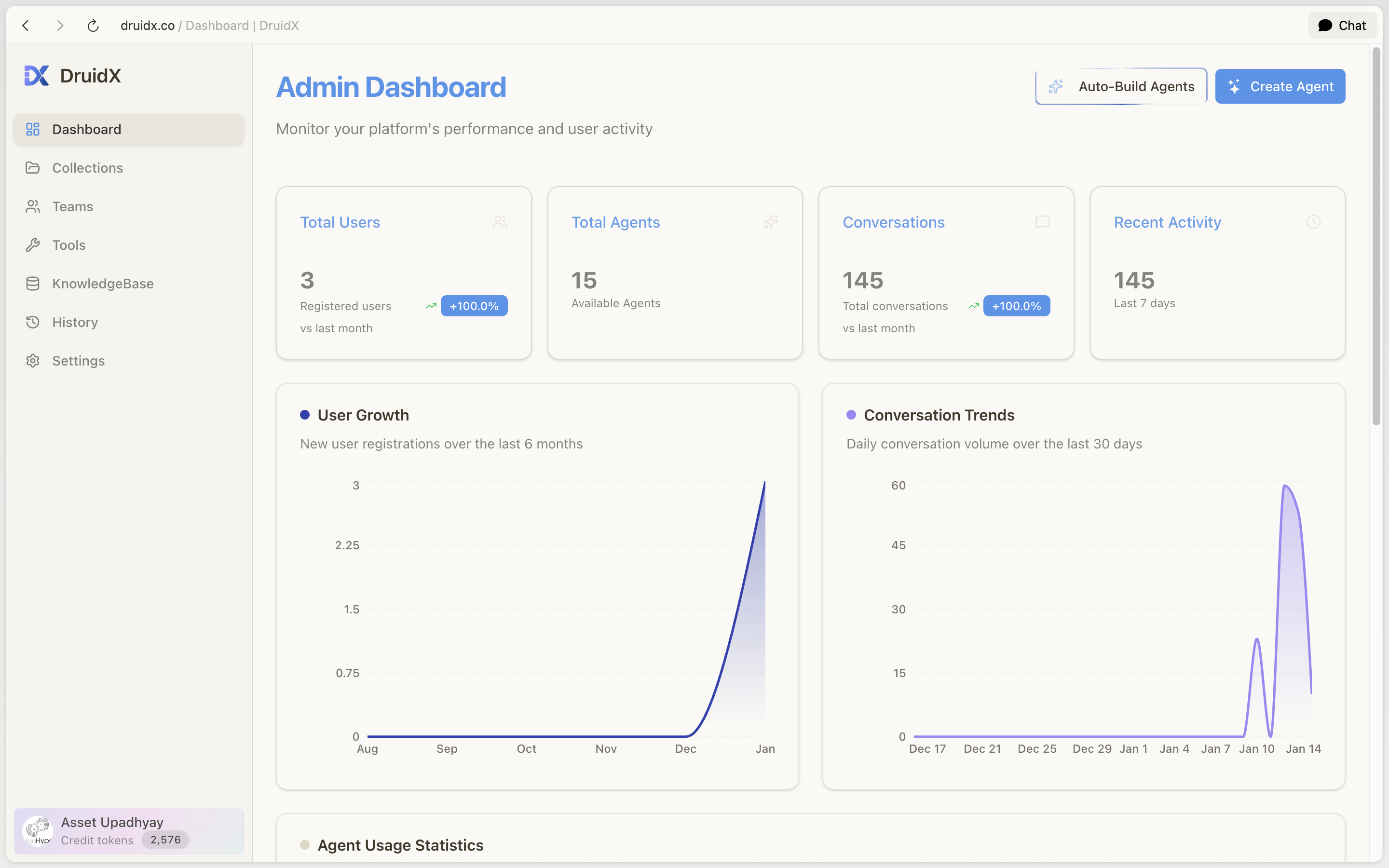Open the KnowledgeBase menu item
Image resolution: width=1389 pixels, height=868 pixels.
pos(103,284)
